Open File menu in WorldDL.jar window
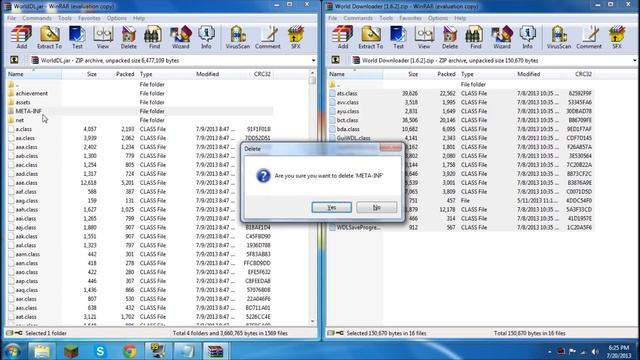Screen dimensions: 640x360 tap(11, 18)
